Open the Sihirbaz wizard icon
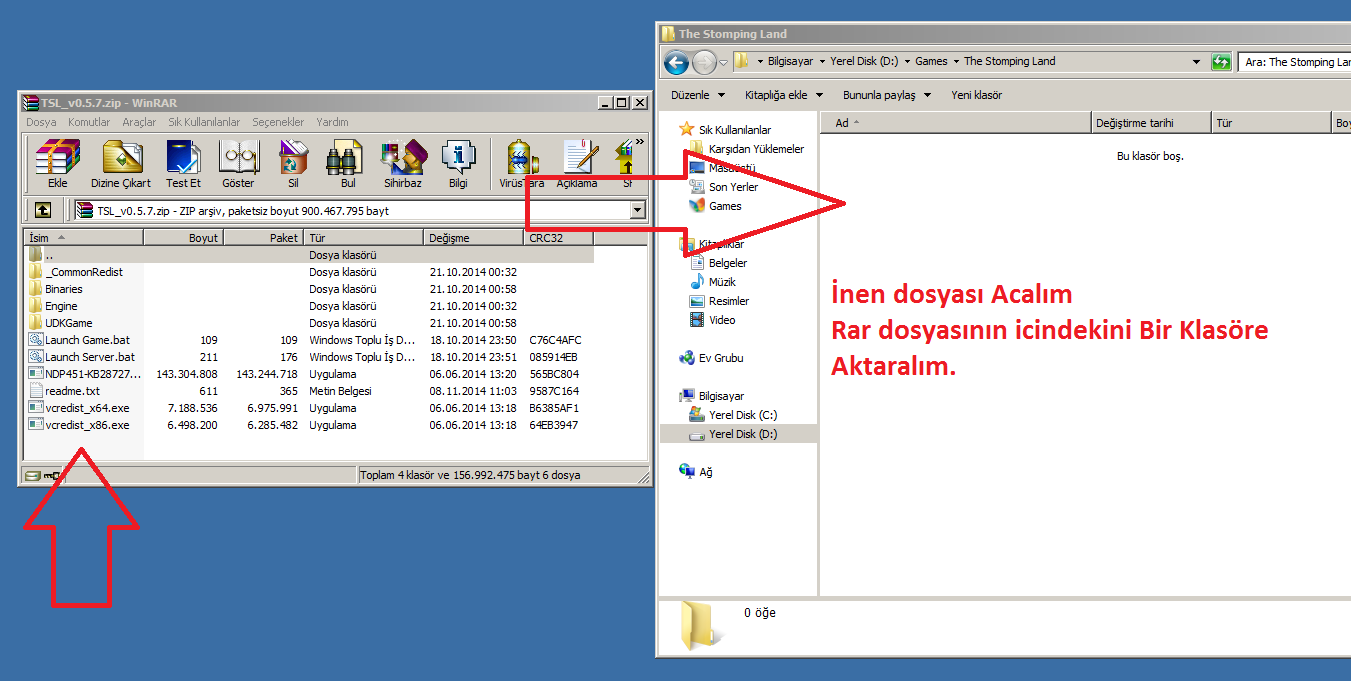1351x681 pixels. pyautogui.click(x=403, y=163)
